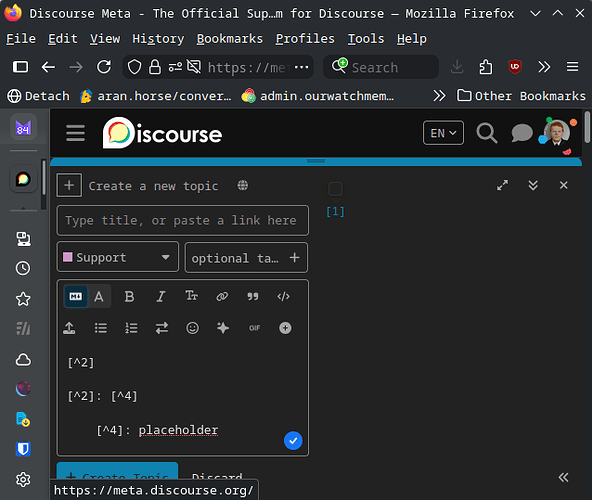The height and width of the screenshot is (500, 592).
Task: Switch composer to rich text mode
Action: coord(99,296)
